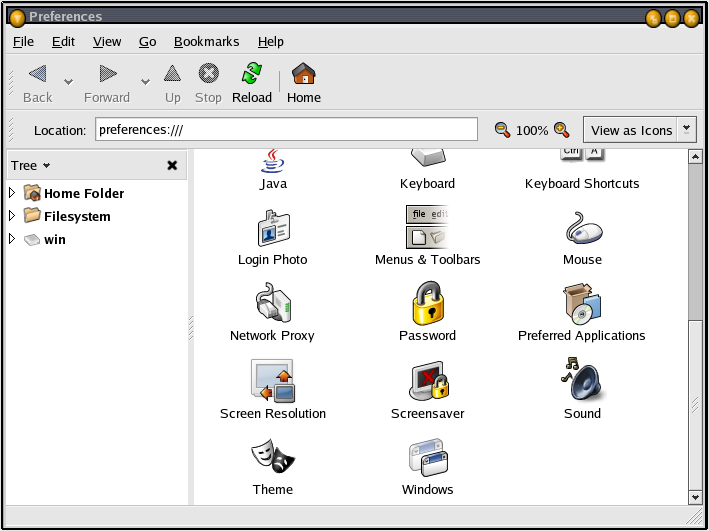Open the Screensaver icon
Image resolution: width=709 pixels, height=531 pixels.
pyautogui.click(x=428, y=381)
